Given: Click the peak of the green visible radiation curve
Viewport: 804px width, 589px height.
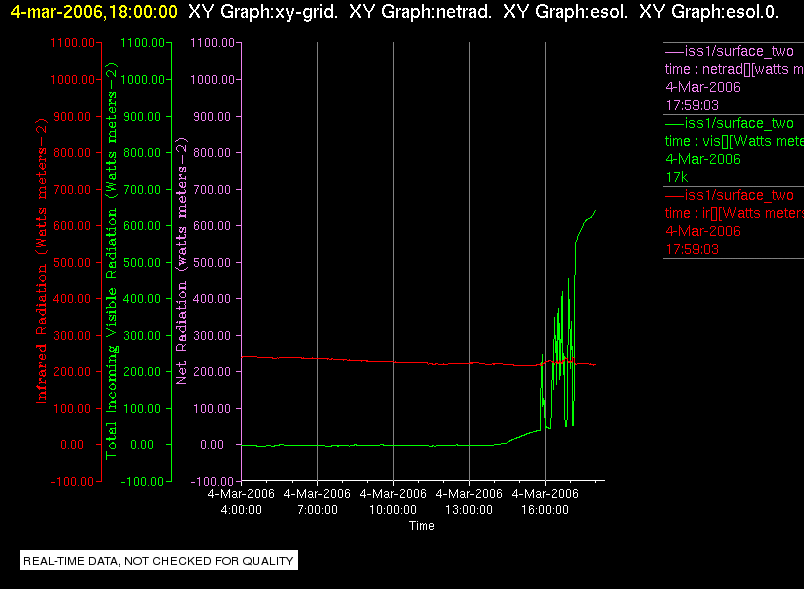Looking at the screenshot, I should click(595, 210).
